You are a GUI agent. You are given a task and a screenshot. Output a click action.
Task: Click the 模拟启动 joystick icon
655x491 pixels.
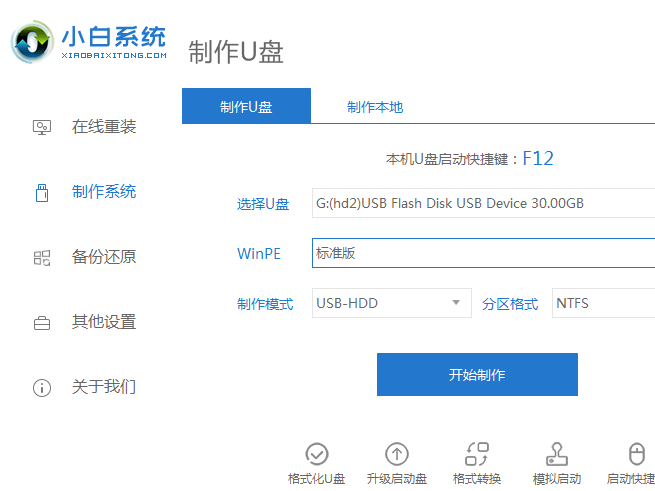pyautogui.click(x=557, y=454)
